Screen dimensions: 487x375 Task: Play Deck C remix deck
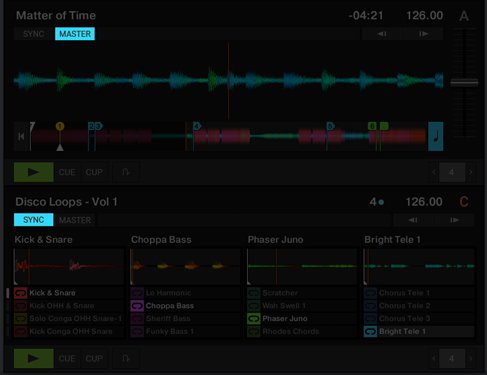pyautogui.click(x=34, y=359)
